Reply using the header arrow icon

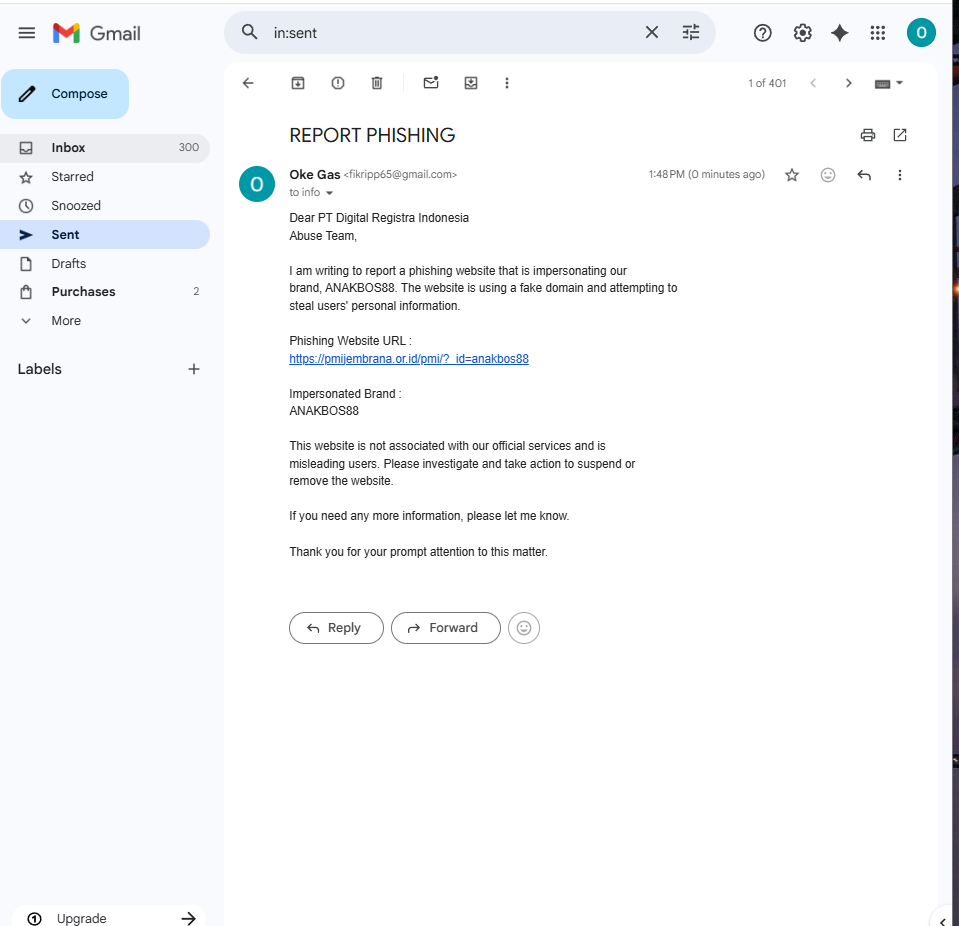click(x=864, y=175)
